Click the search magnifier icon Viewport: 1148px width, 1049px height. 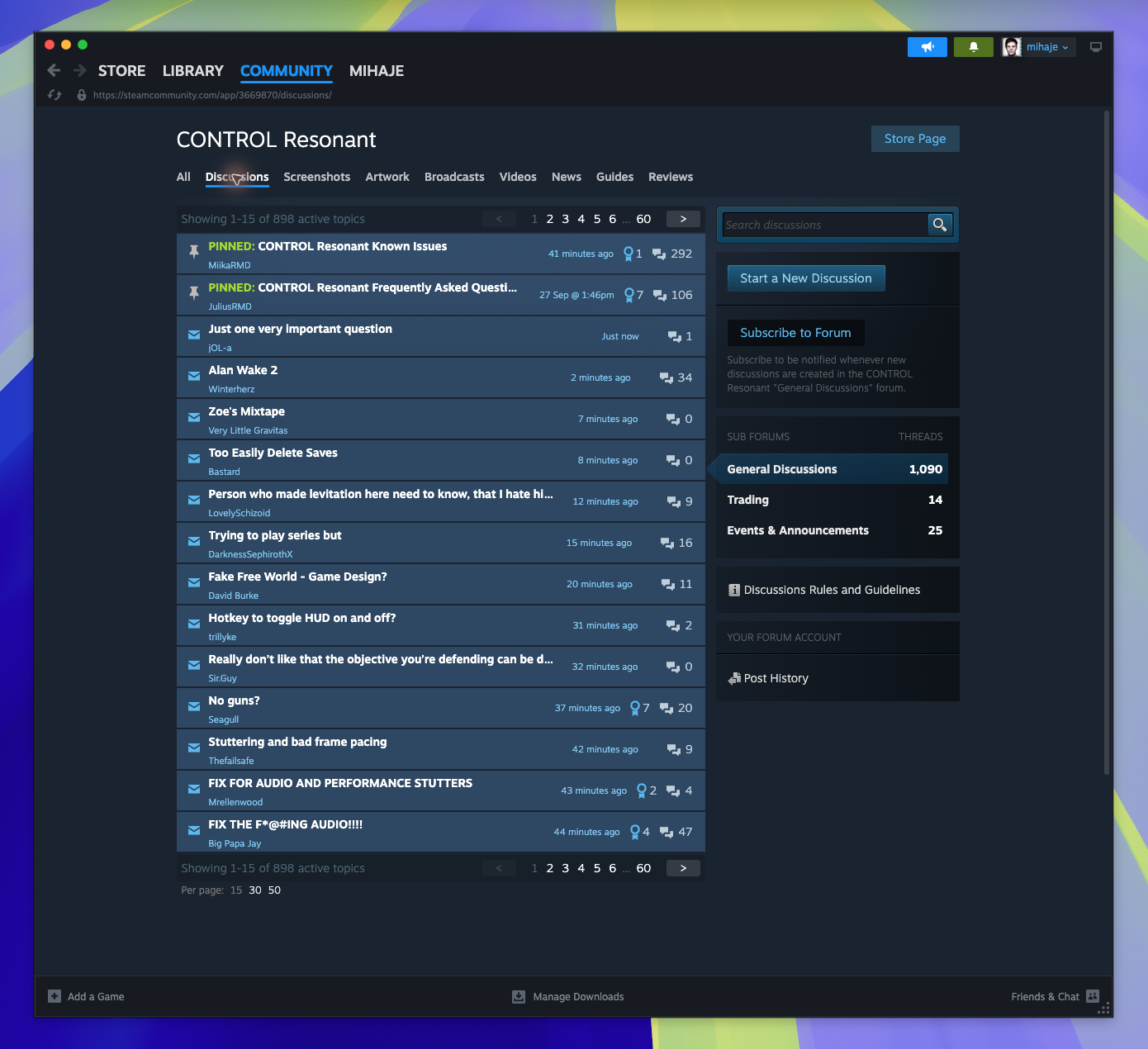tap(940, 225)
